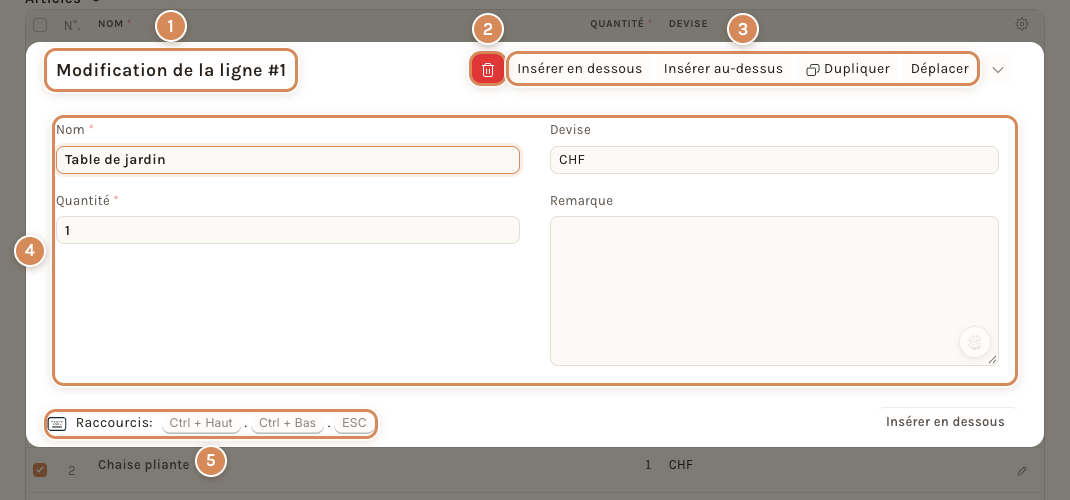Open the Devise field showing CHF

click(x=775, y=160)
